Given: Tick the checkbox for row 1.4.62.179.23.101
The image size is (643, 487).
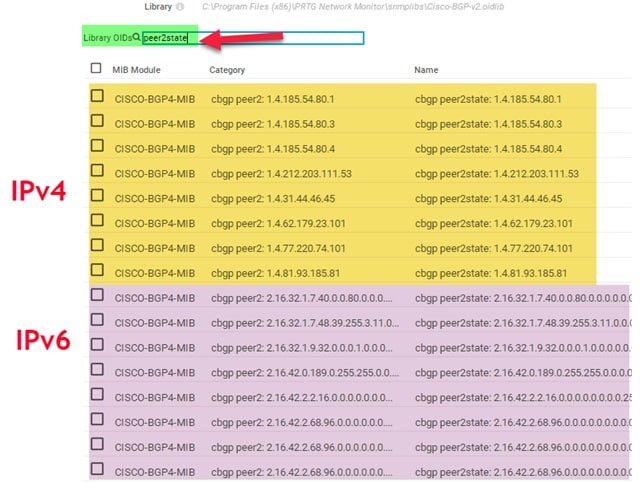Looking at the screenshot, I should [x=97, y=220].
